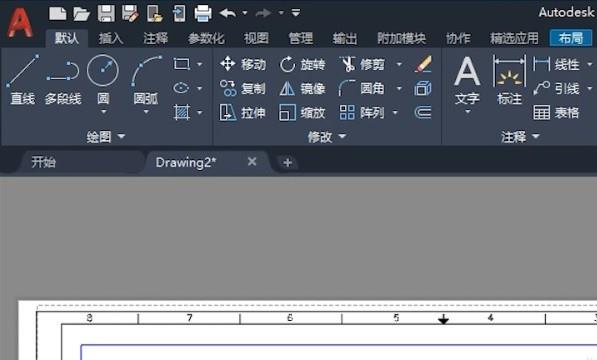Expand the Ellipse tool dropdown arrow
This screenshot has height=360, width=597.
click(x=199, y=89)
